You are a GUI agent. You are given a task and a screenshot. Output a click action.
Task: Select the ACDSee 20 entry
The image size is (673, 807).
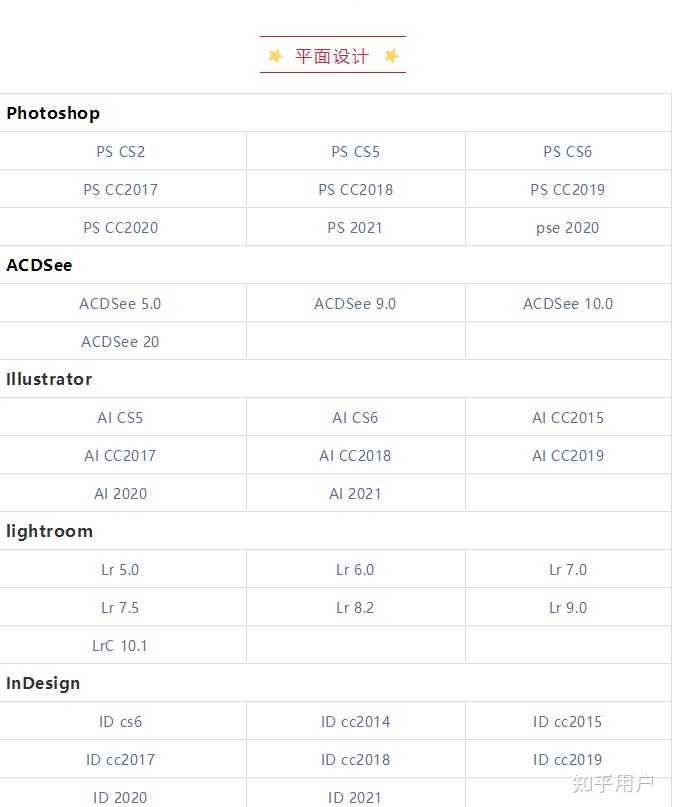pyautogui.click(x=120, y=342)
